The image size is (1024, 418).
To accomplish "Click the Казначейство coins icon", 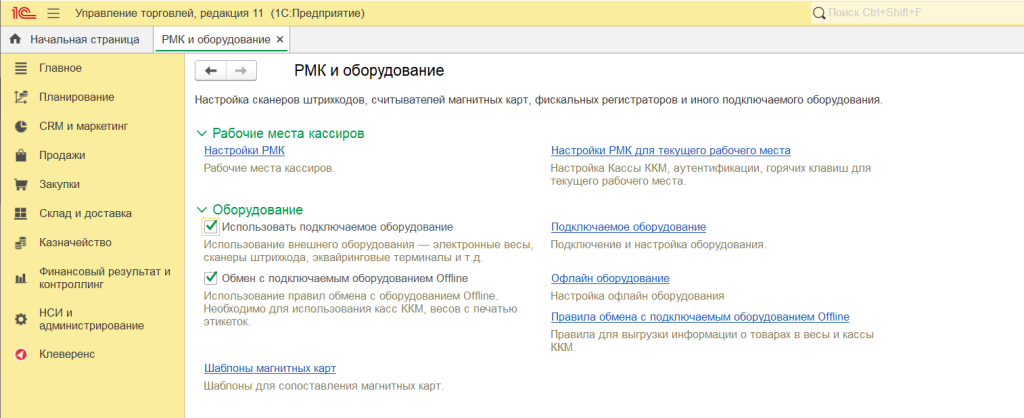I will (x=21, y=242).
